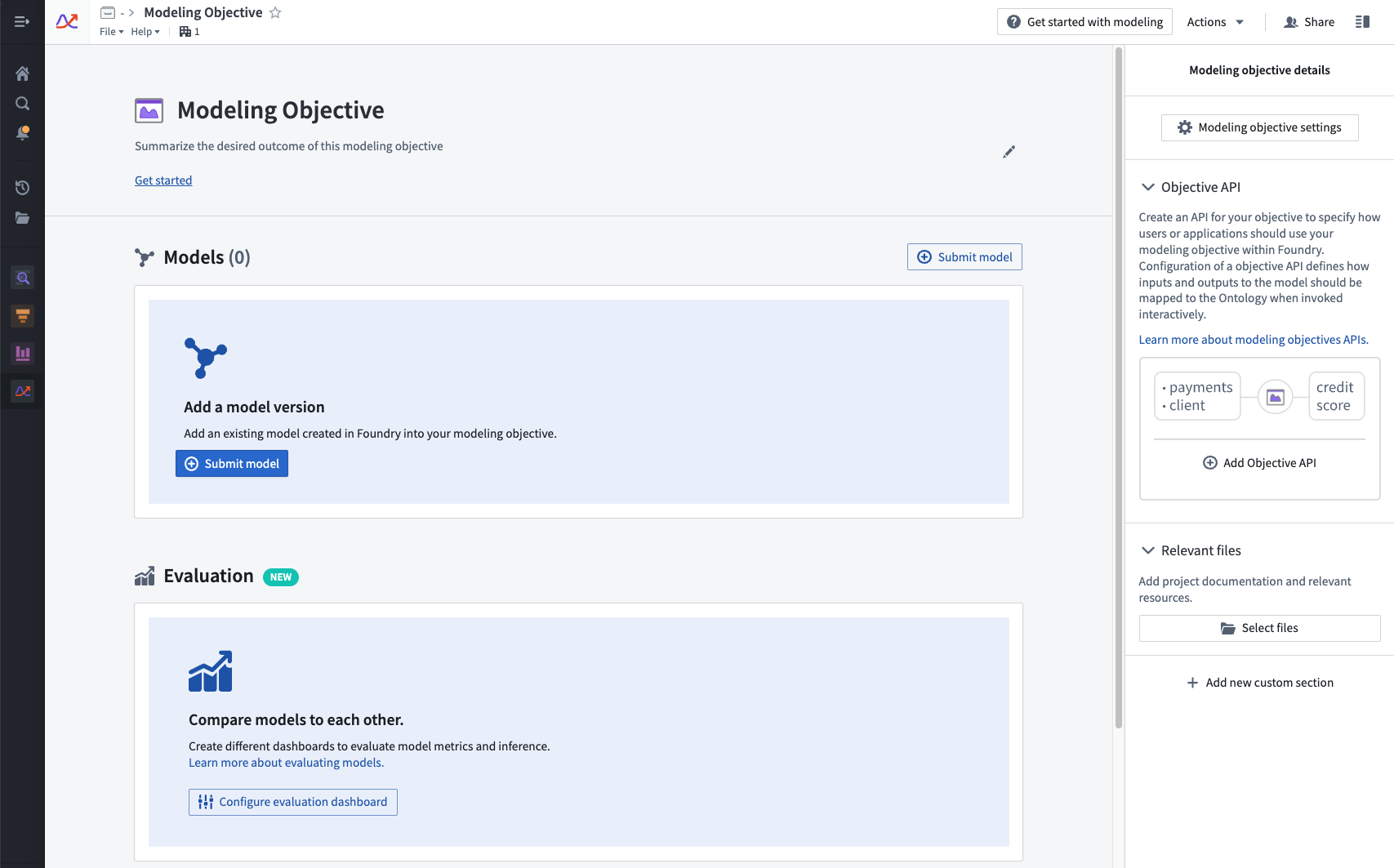Star the Modeling Objective as favorite

pos(275,12)
